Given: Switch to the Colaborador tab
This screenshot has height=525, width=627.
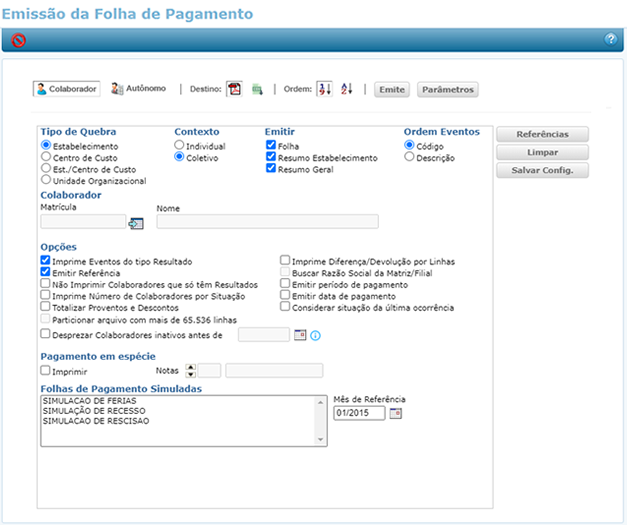Looking at the screenshot, I should tap(67, 89).
